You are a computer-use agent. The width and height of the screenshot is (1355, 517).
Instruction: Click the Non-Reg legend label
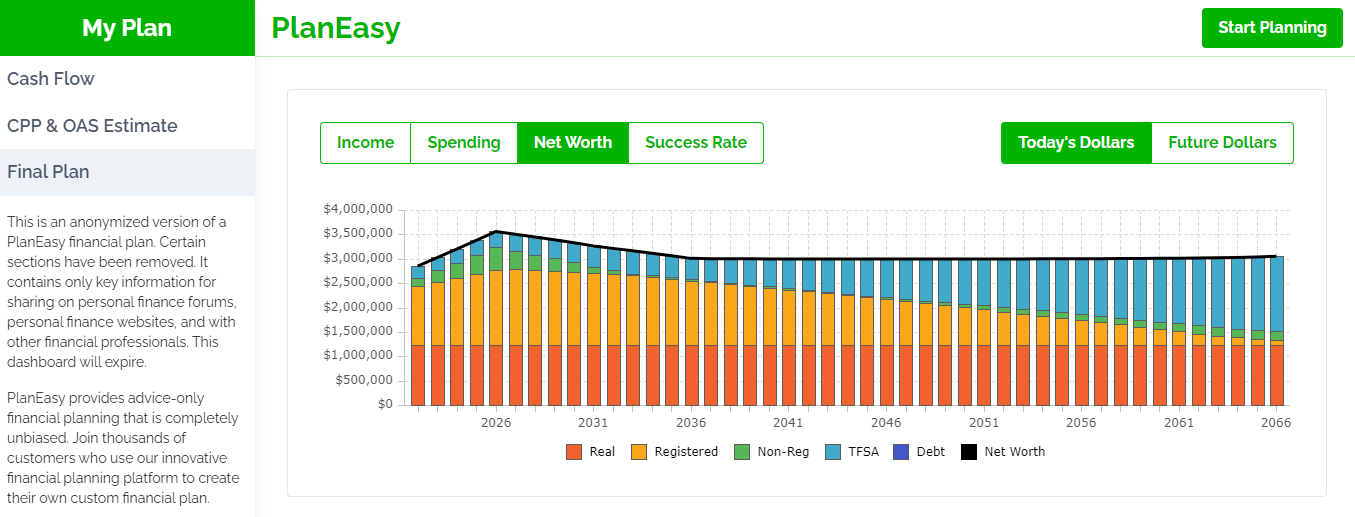783,452
